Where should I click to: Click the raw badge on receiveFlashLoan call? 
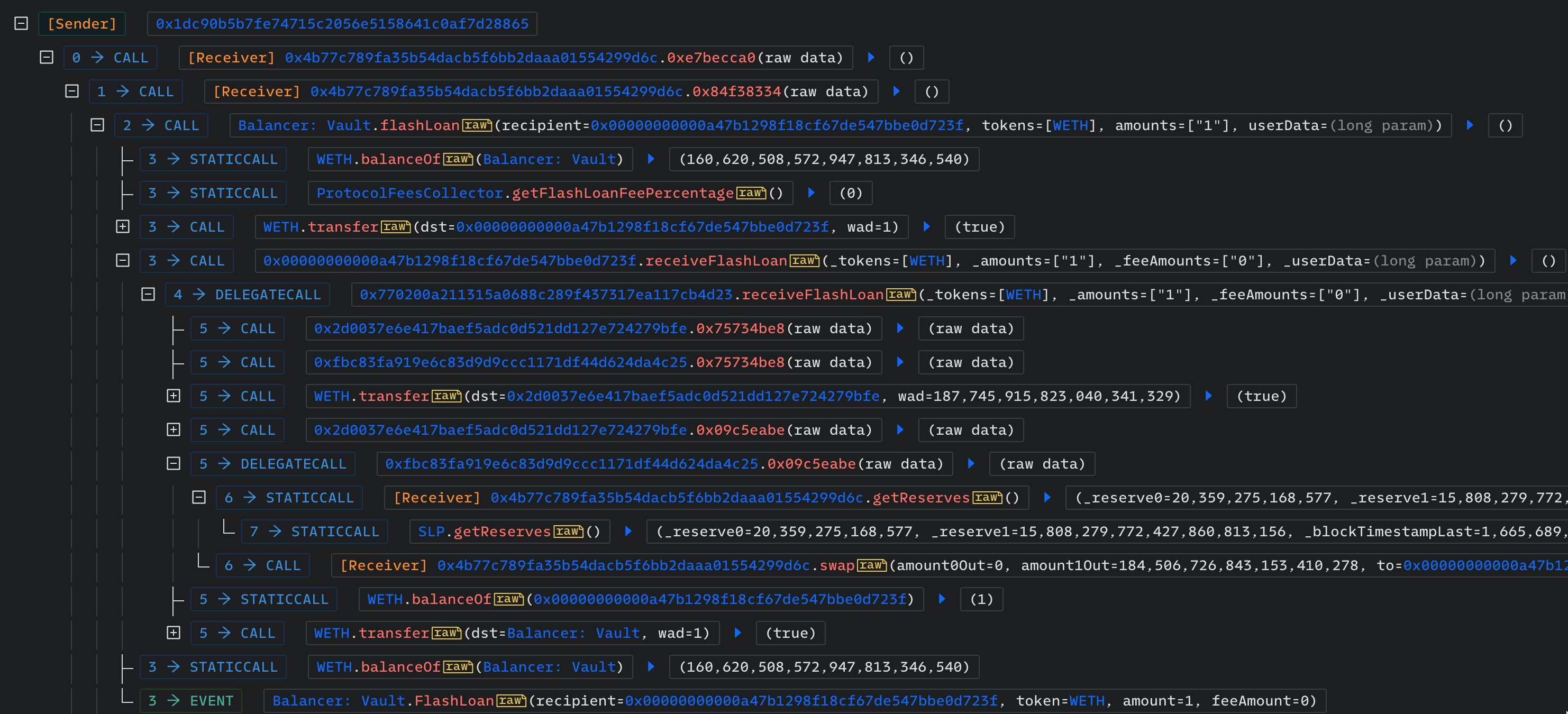805,260
